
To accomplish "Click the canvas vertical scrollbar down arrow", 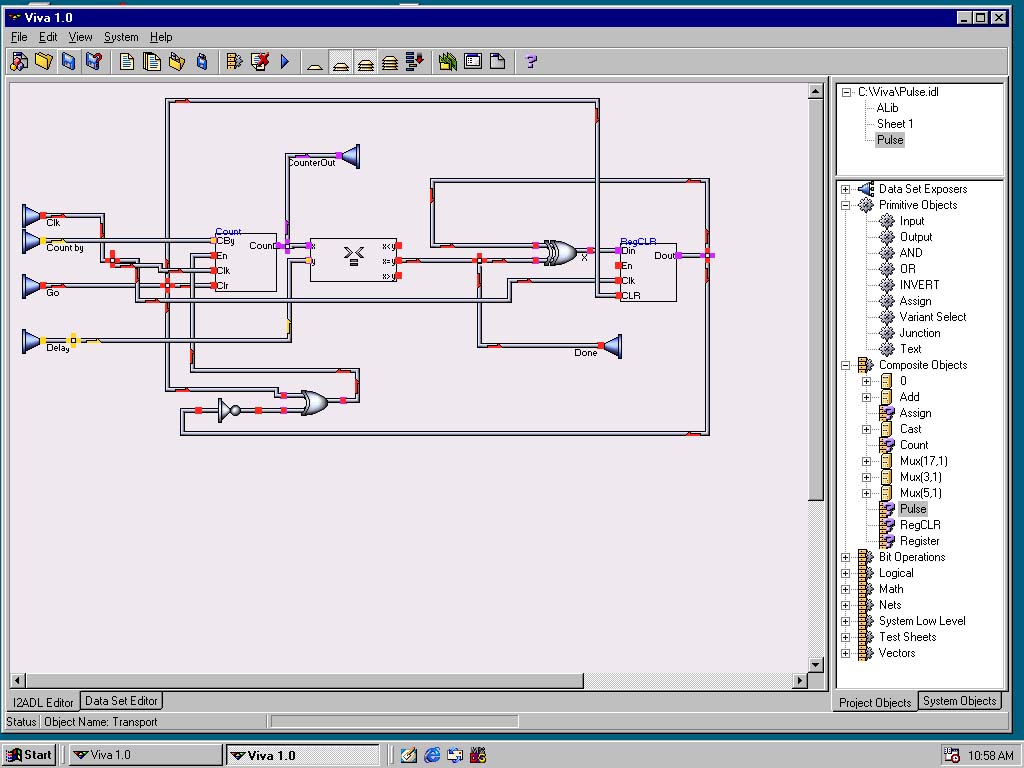I will coord(815,664).
